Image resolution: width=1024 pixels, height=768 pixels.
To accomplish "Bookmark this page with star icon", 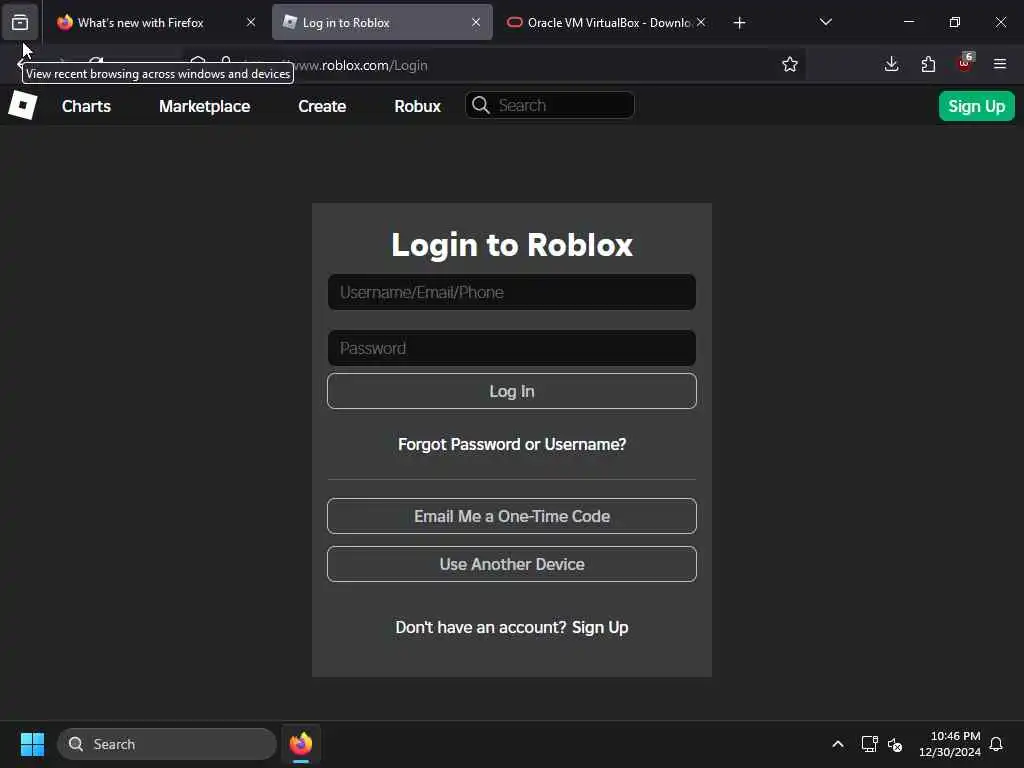I will click(x=790, y=64).
